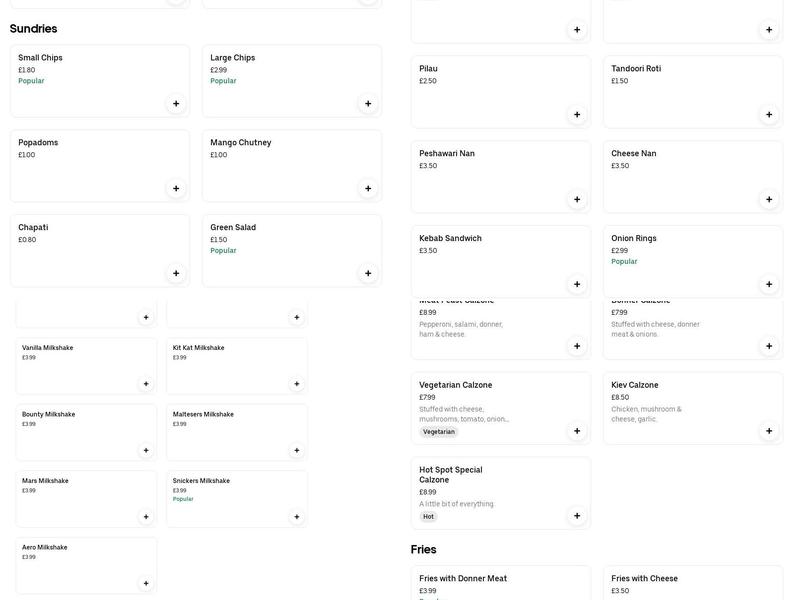Add Large Chips using plus icon
The height and width of the screenshot is (600, 800).
coord(368,103)
